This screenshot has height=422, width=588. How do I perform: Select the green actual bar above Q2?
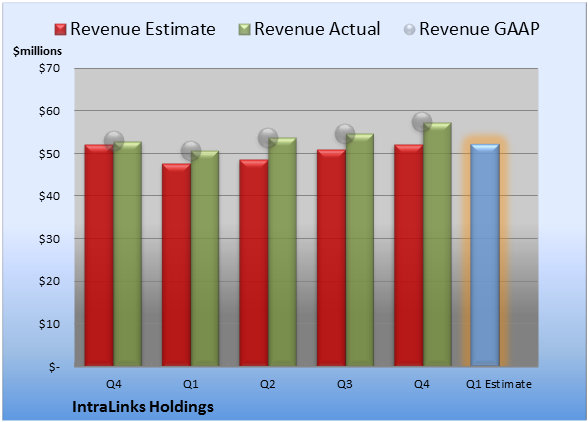pos(282,252)
